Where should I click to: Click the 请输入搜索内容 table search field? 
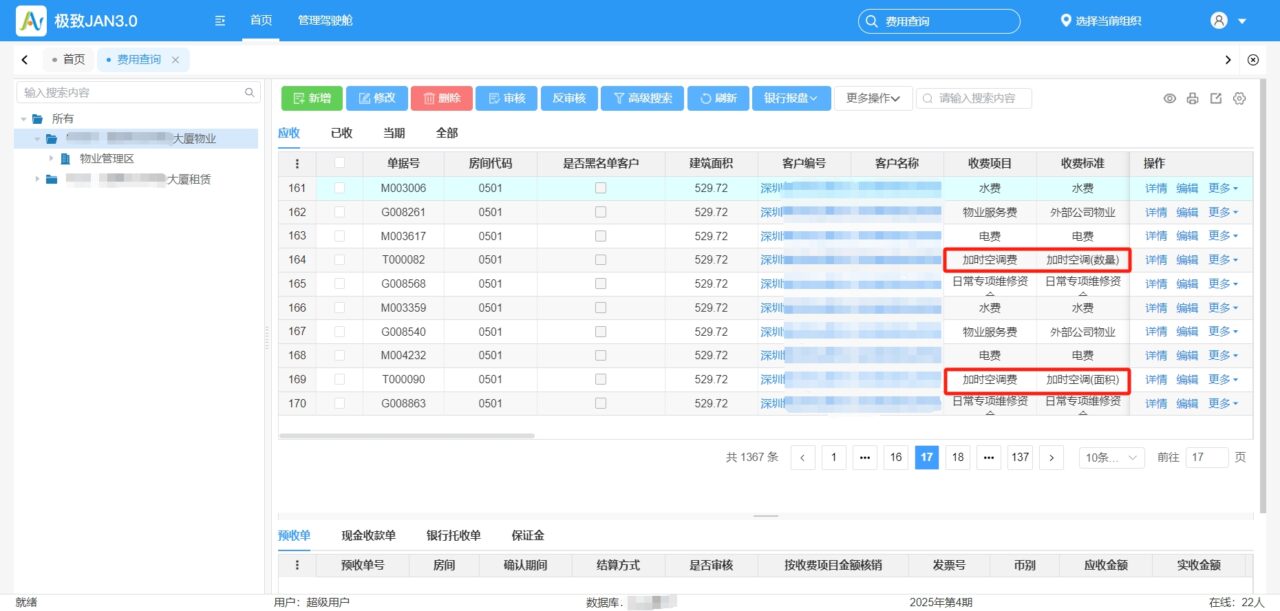[974, 98]
